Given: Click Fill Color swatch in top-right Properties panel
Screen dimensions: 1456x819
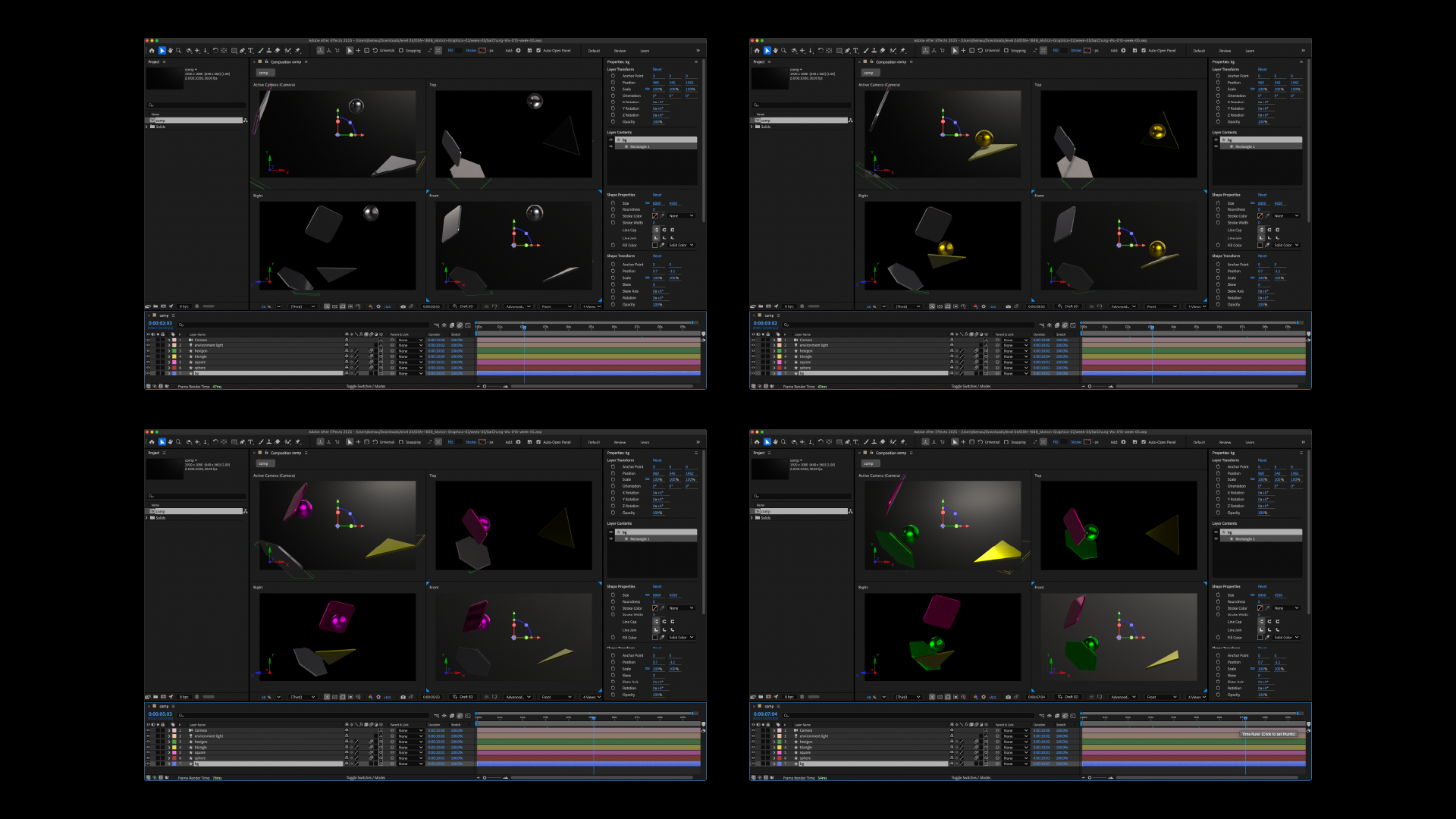Looking at the screenshot, I should pos(1260,245).
